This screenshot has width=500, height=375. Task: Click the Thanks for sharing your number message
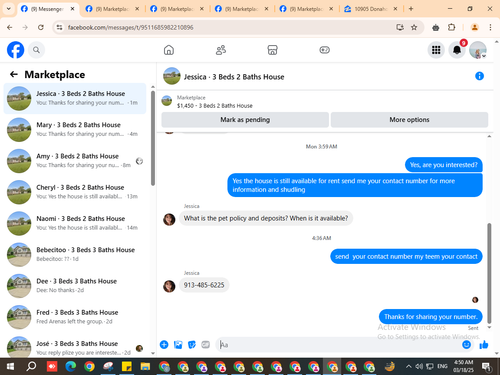431,317
